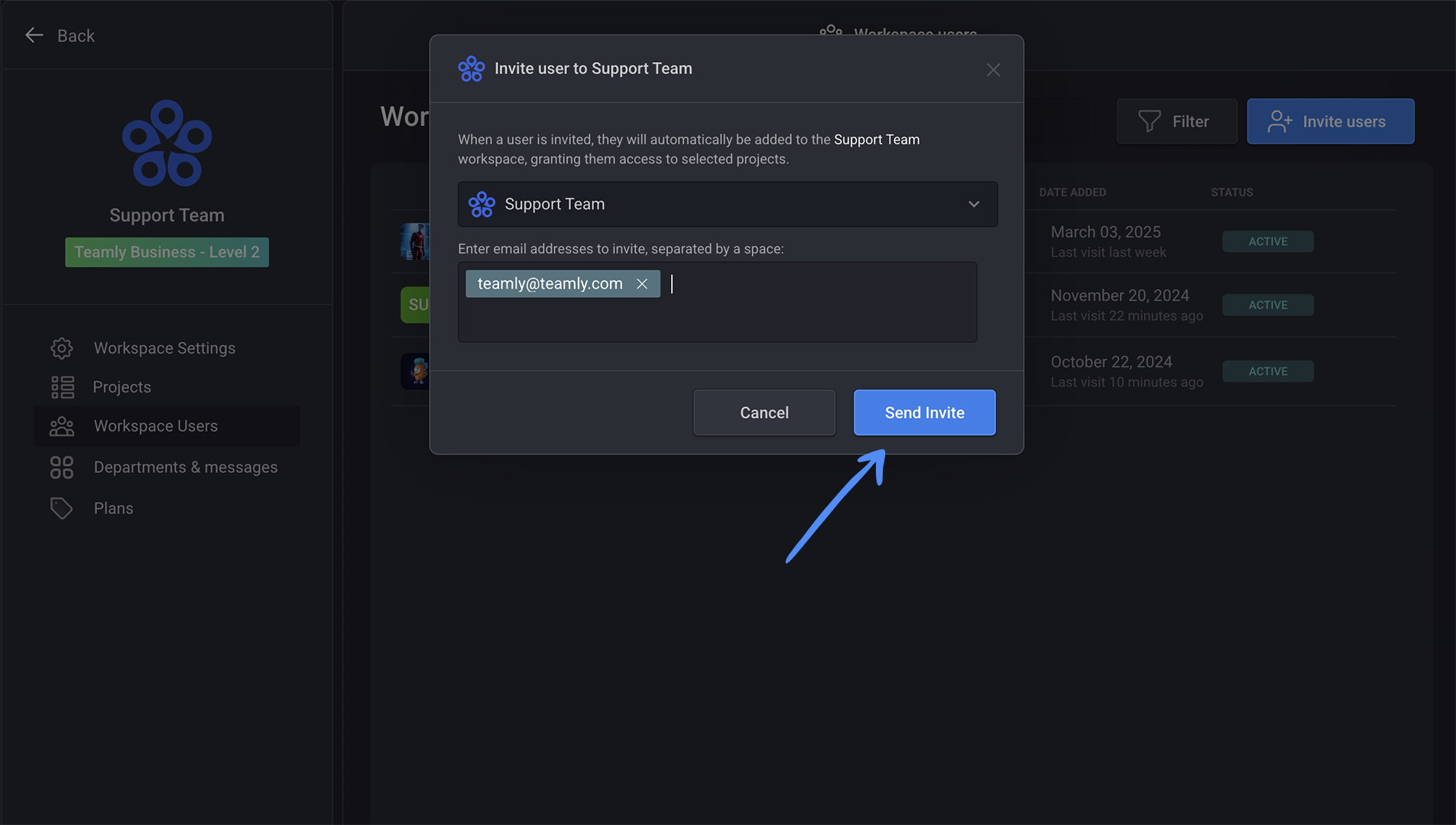Image resolution: width=1456 pixels, height=825 pixels.
Task: Click the Support Team logo in sidebar
Action: click(167, 143)
